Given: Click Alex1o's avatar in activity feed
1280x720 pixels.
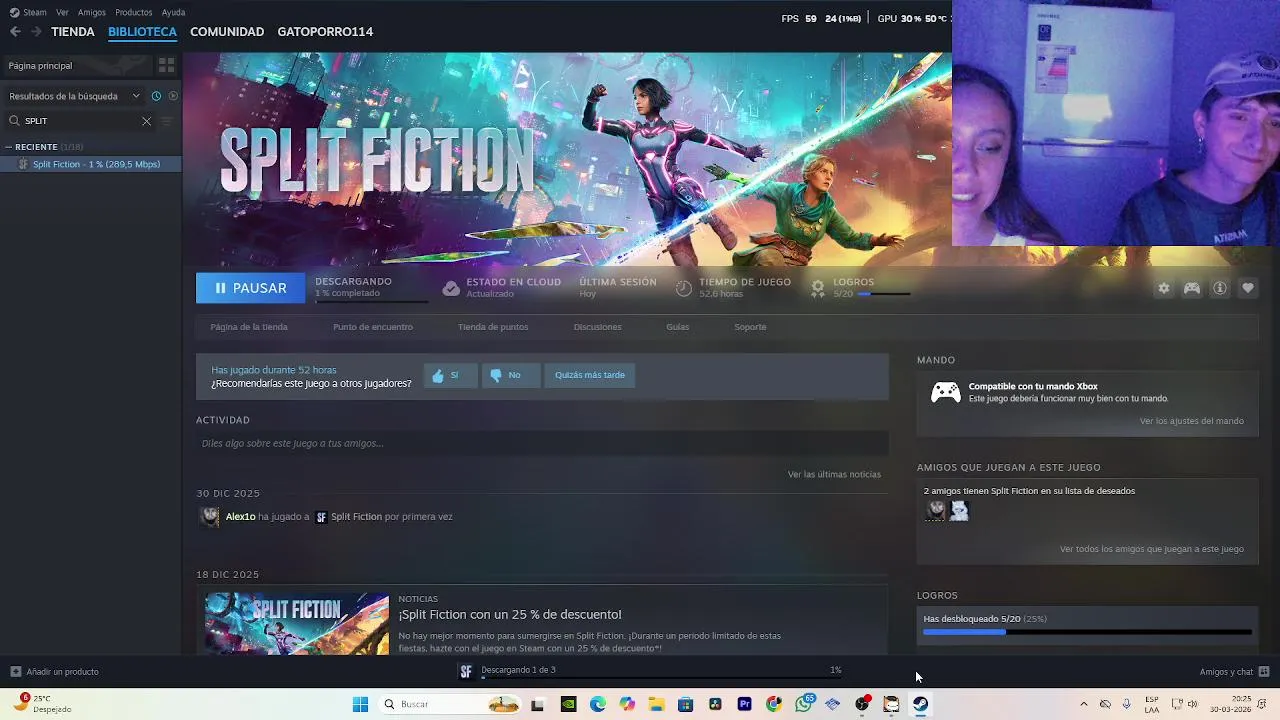Looking at the screenshot, I should point(210,517).
